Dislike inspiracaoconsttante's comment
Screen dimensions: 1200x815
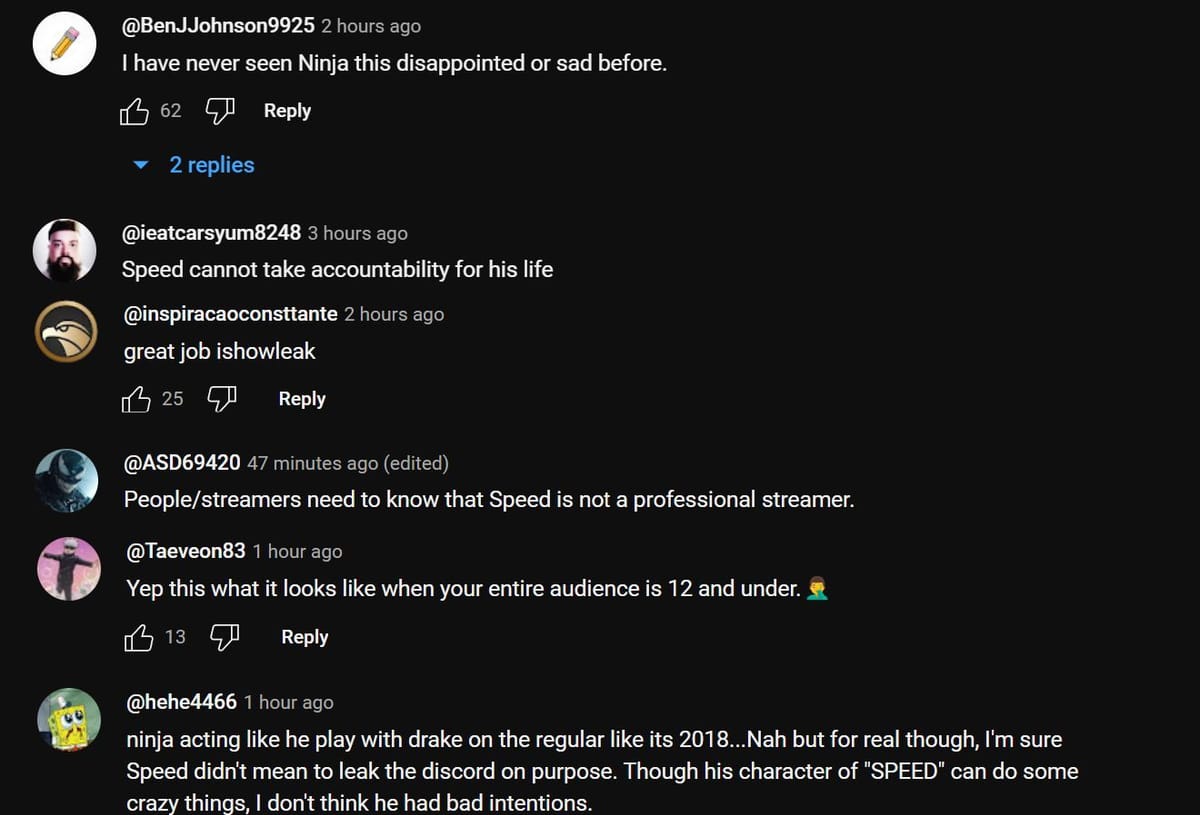[x=221, y=398]
